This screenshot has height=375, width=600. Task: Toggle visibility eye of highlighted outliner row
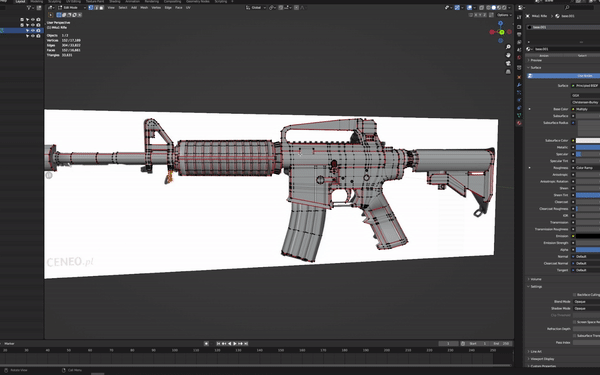coord(33,30)
